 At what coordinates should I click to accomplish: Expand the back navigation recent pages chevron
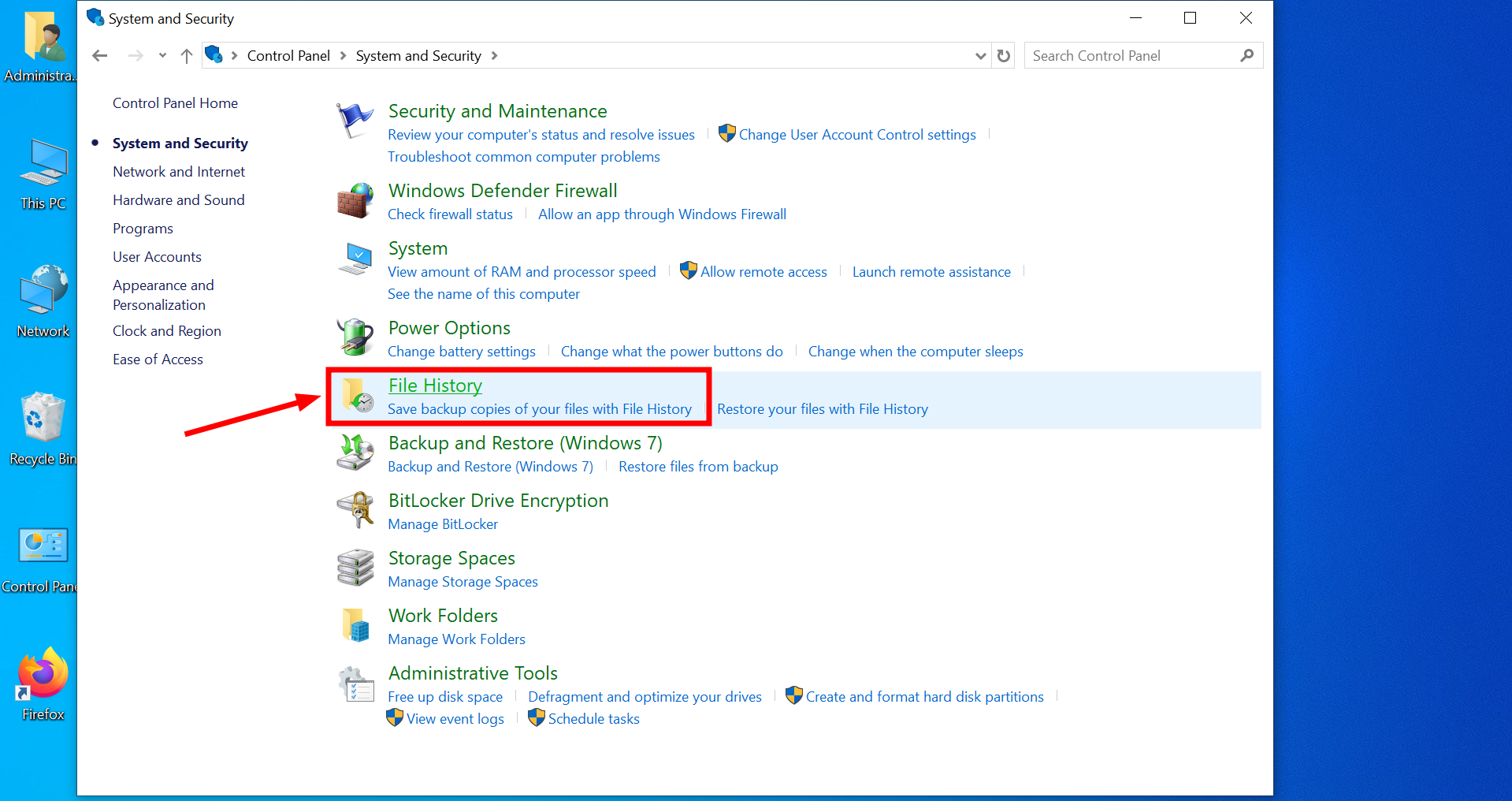pos(162,55)
